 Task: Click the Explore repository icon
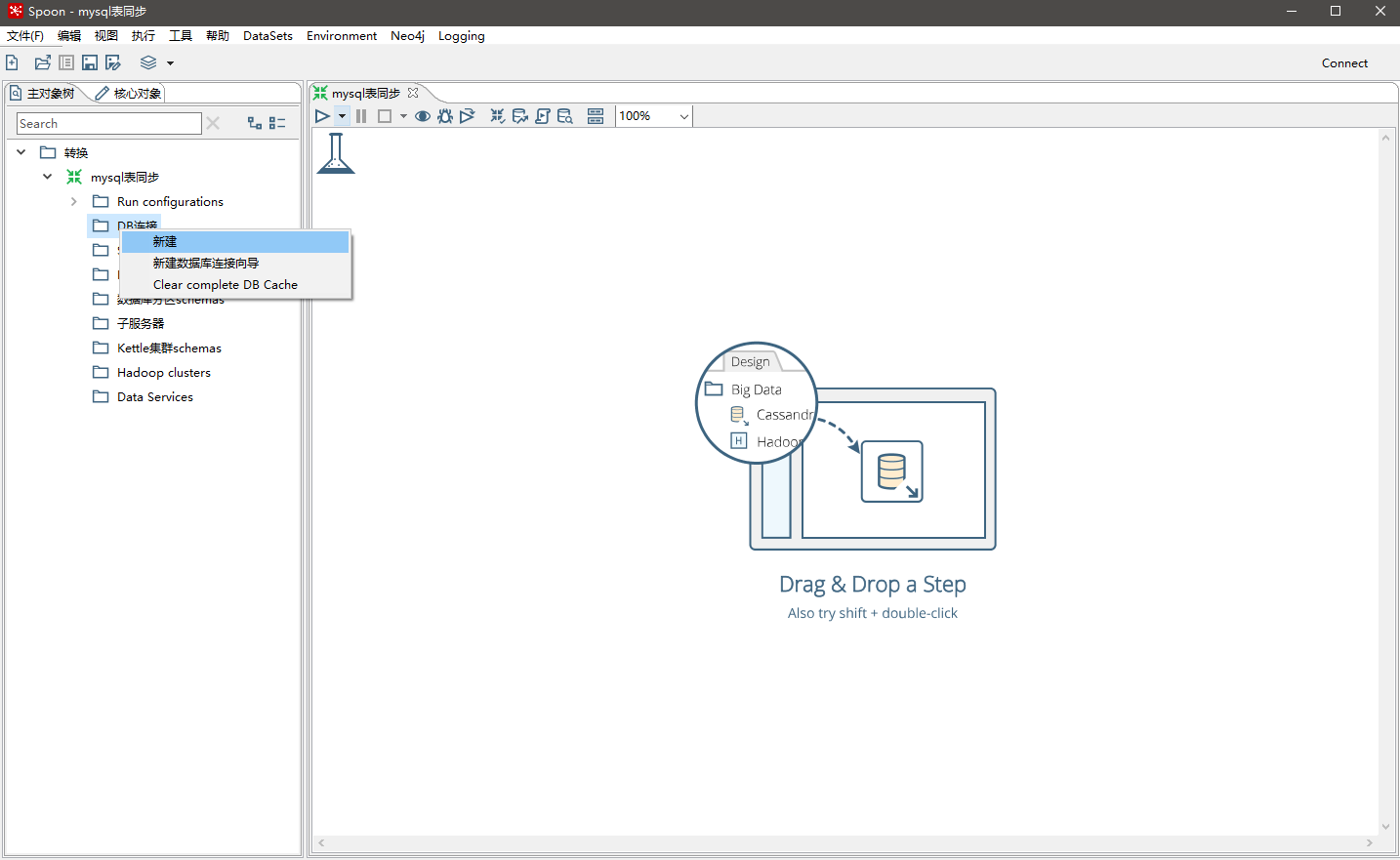point(66,62)
